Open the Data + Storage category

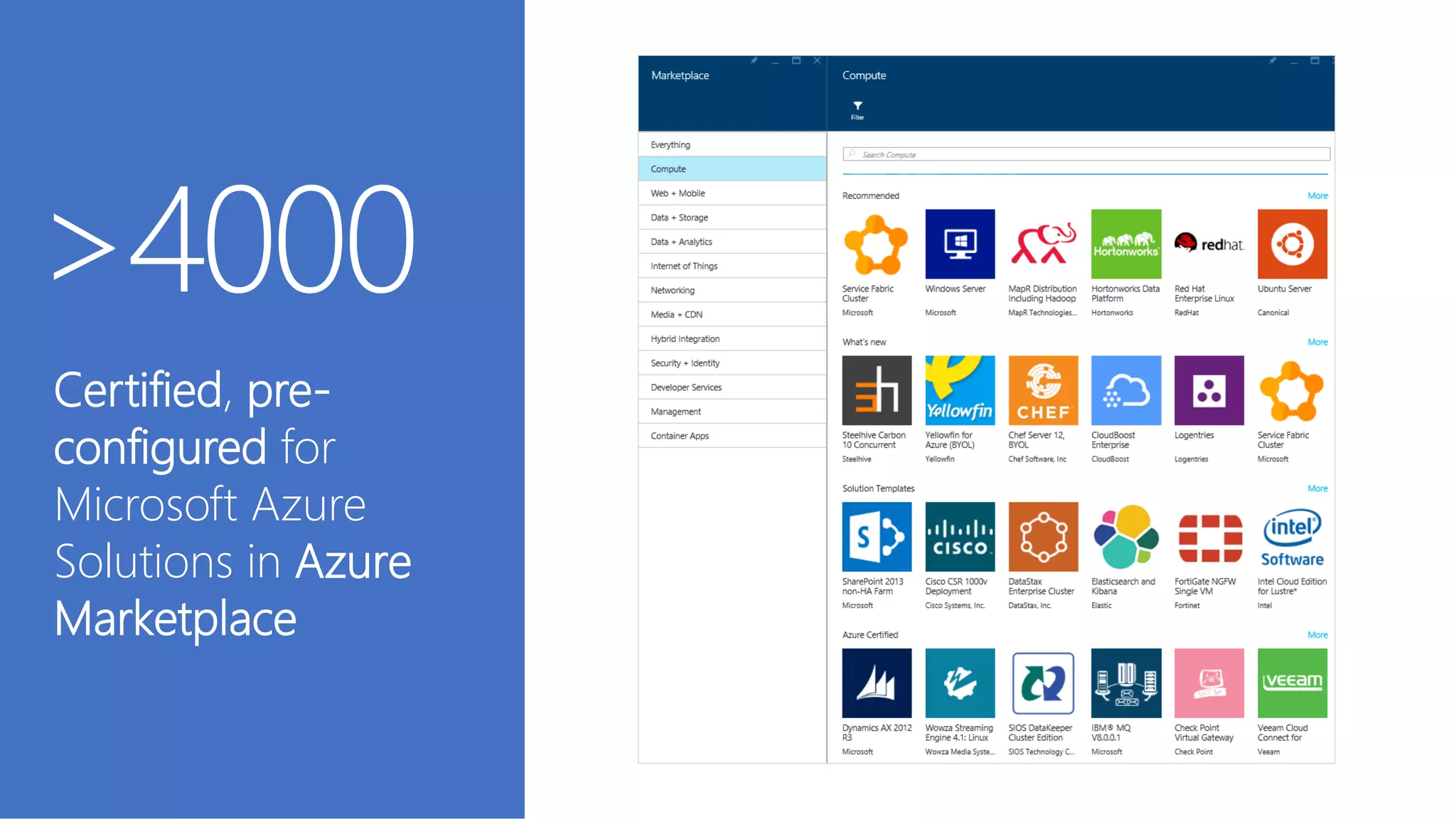pyautogui.click(x=732, y=217)
